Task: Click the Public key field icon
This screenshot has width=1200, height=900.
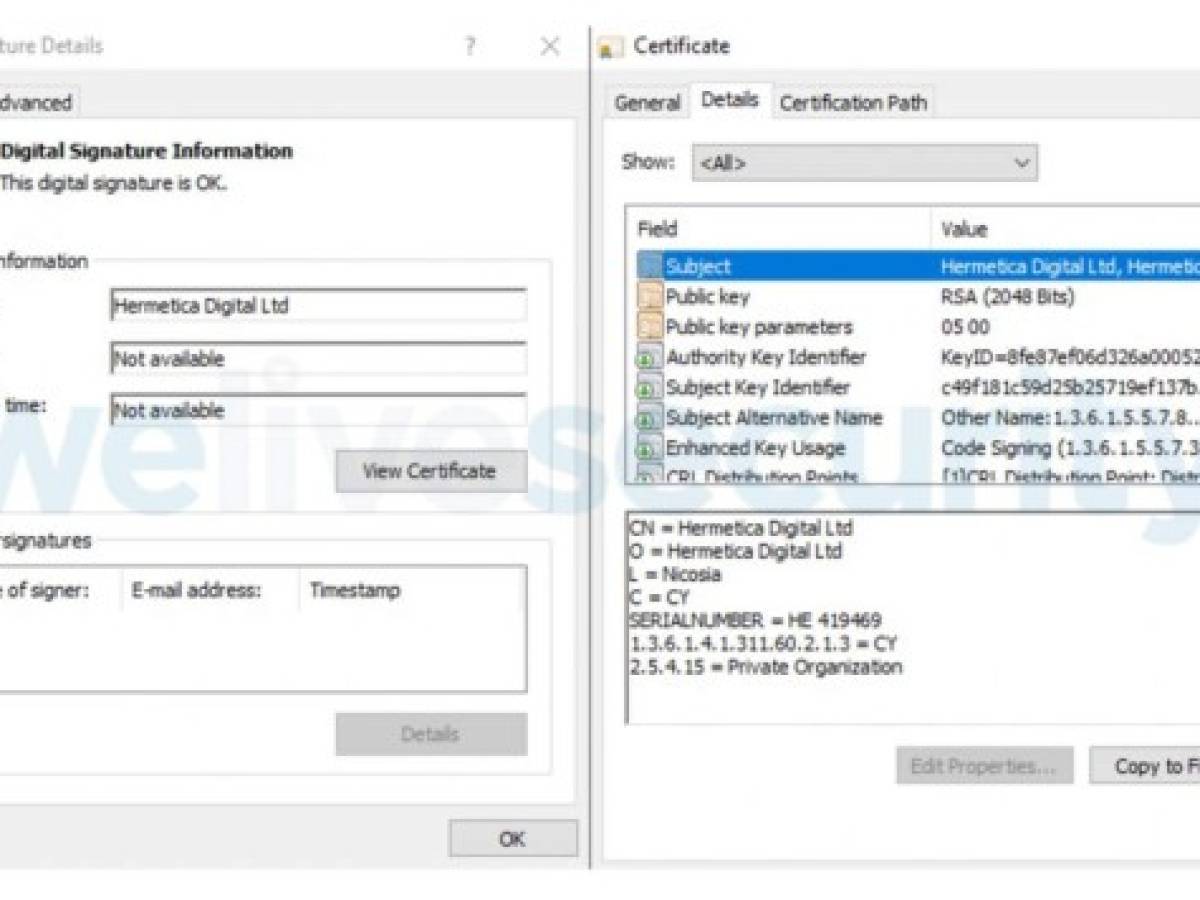Action: pos(650,296)
